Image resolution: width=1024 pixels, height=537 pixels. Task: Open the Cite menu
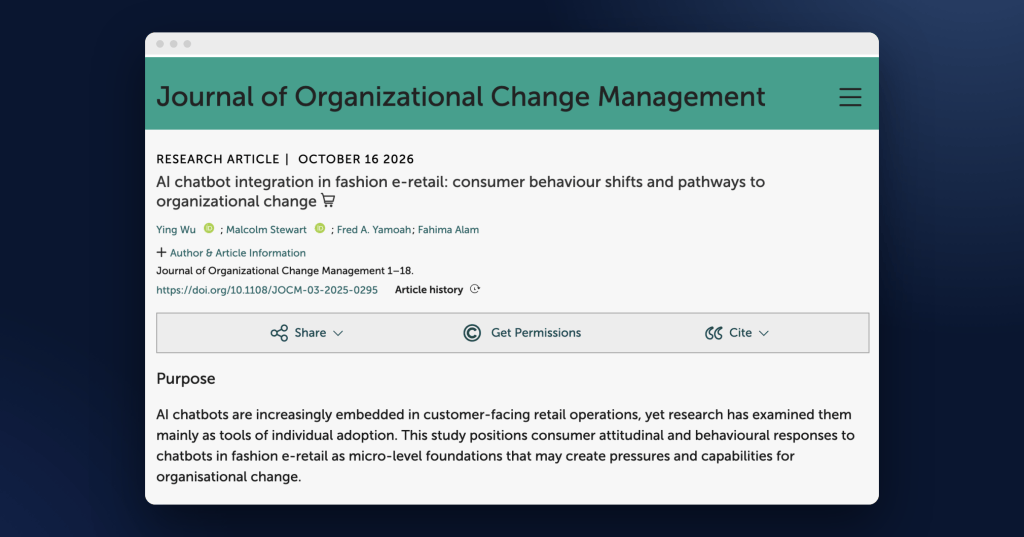coord(737,333)
